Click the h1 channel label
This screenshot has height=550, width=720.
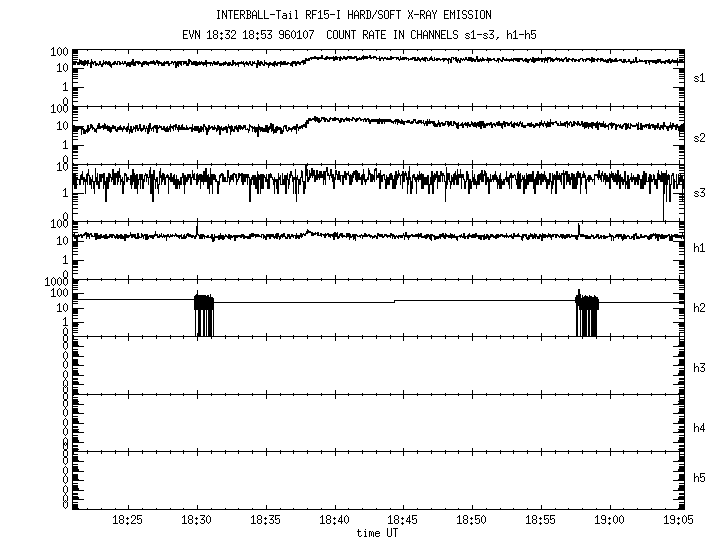700,249
